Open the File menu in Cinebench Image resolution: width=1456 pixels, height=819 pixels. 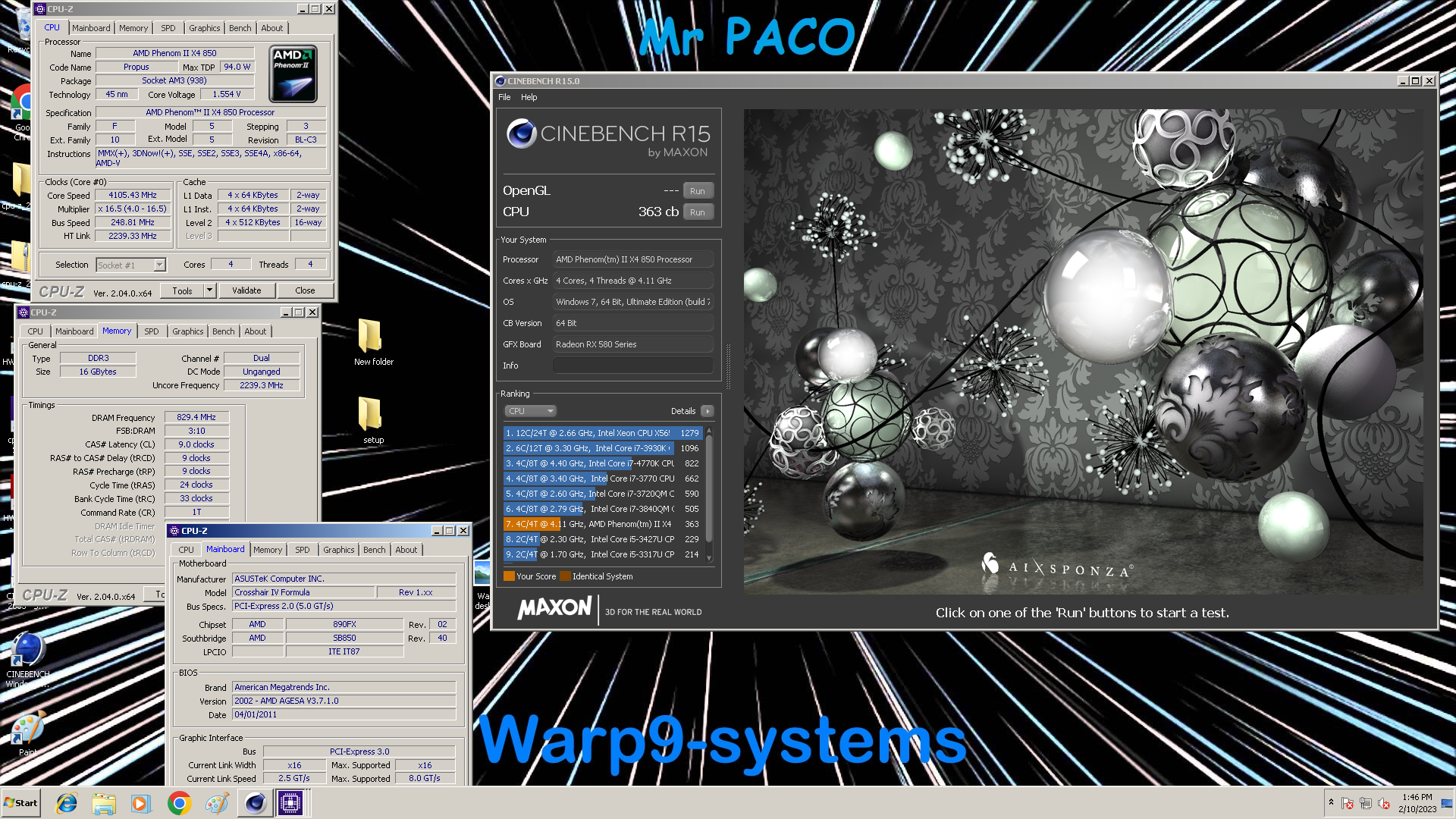504,97
